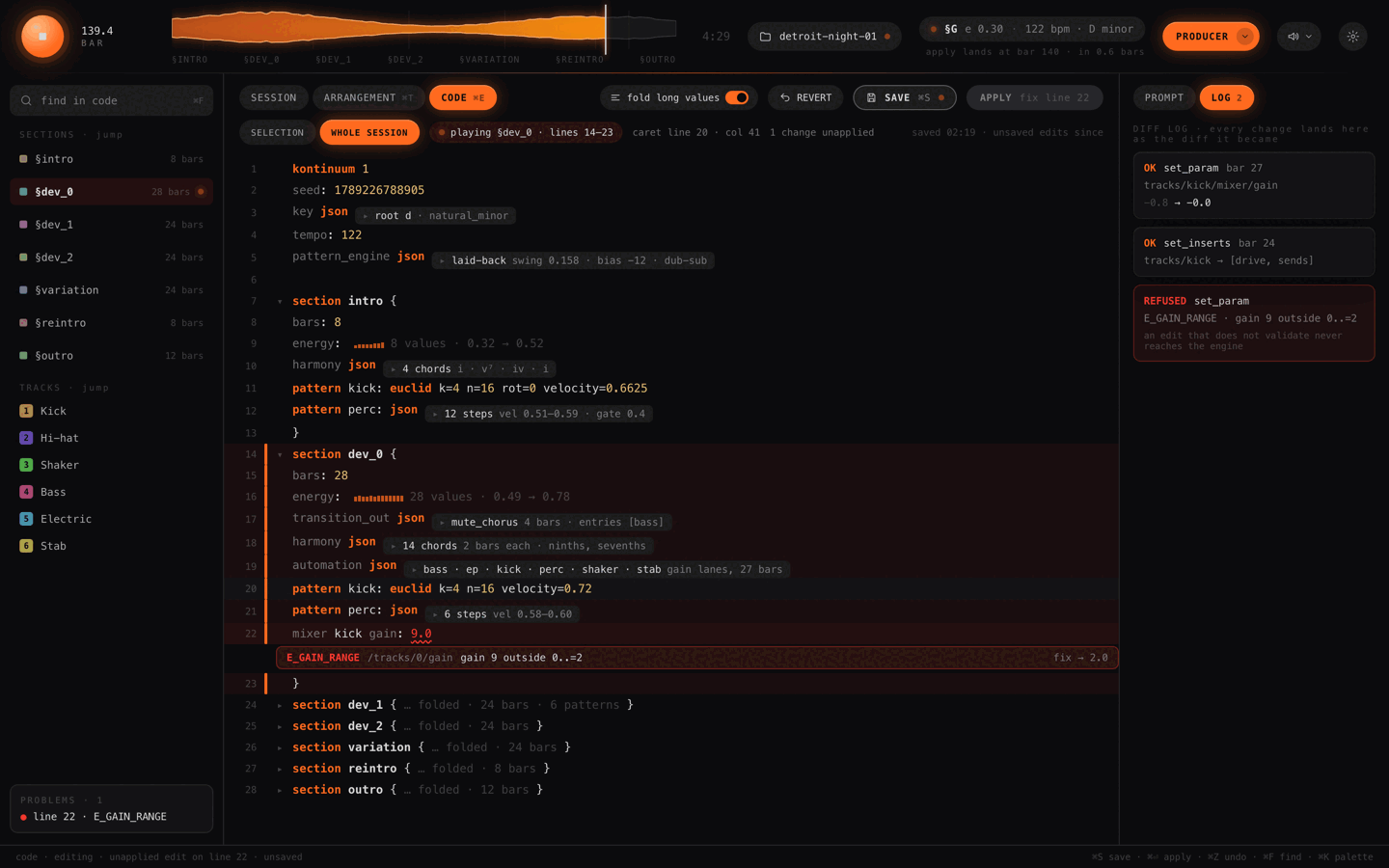Viewport: 1389px width, 868px height.
Task: Click the magnifier icon in find in code
Action: [26, 100]
